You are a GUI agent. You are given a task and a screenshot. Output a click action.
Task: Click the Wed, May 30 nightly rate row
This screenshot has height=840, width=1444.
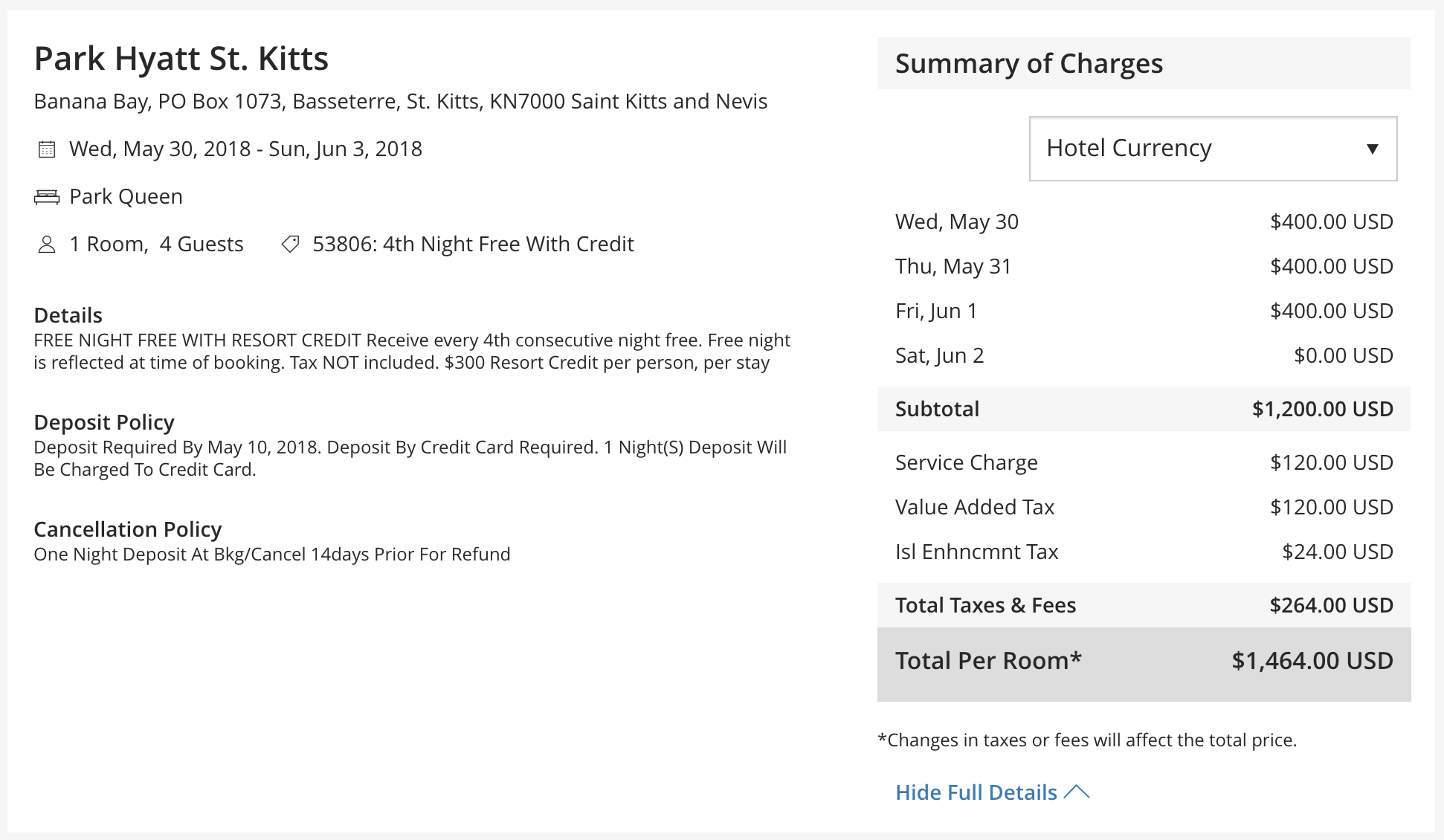pos(1144,222)
